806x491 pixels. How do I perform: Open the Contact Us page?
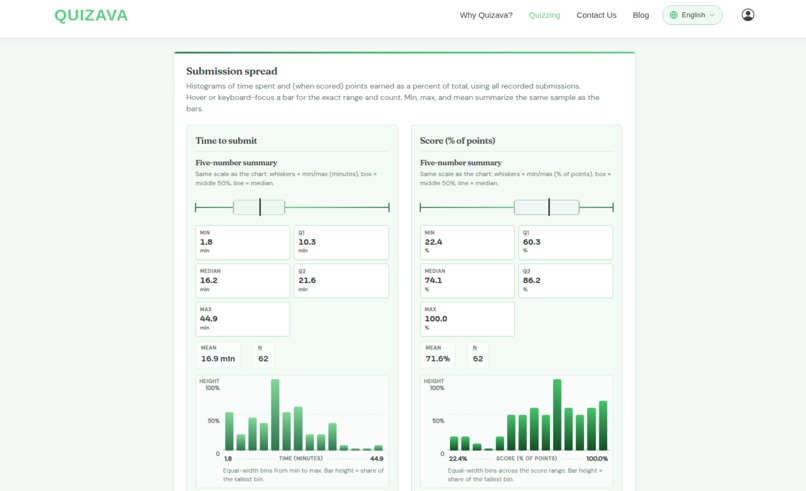[x=596, y=15]
